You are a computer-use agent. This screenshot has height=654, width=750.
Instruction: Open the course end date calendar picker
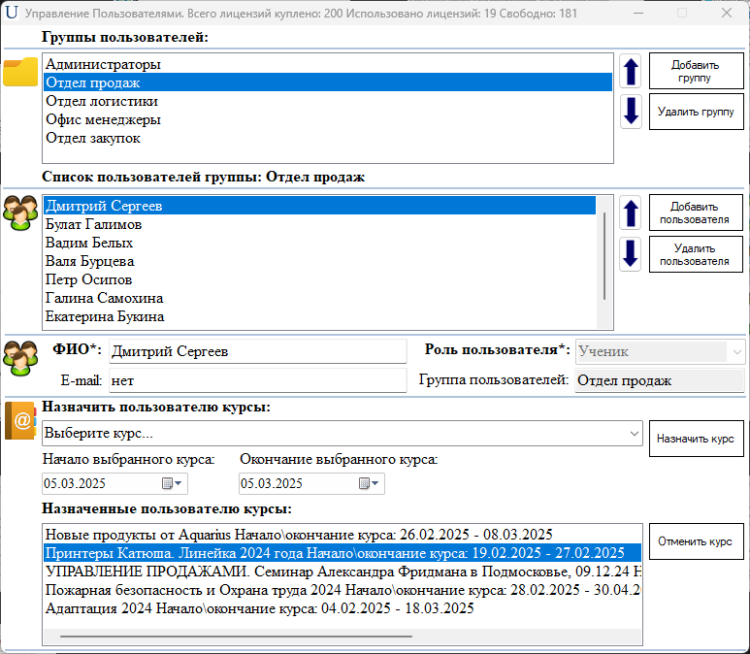pyautogui.click(x=372, y=484)
